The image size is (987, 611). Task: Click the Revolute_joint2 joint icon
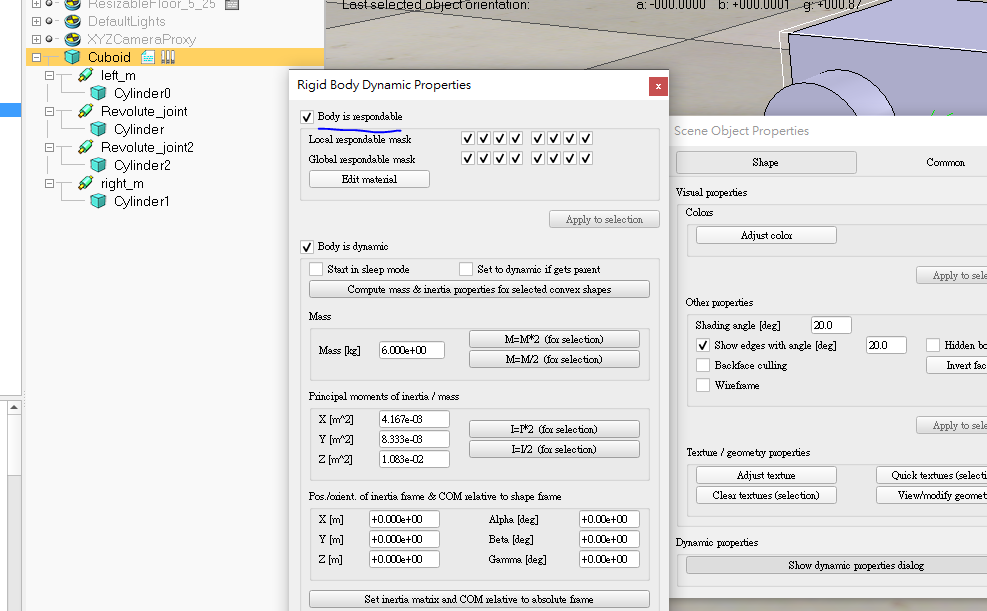pos(86,147)
